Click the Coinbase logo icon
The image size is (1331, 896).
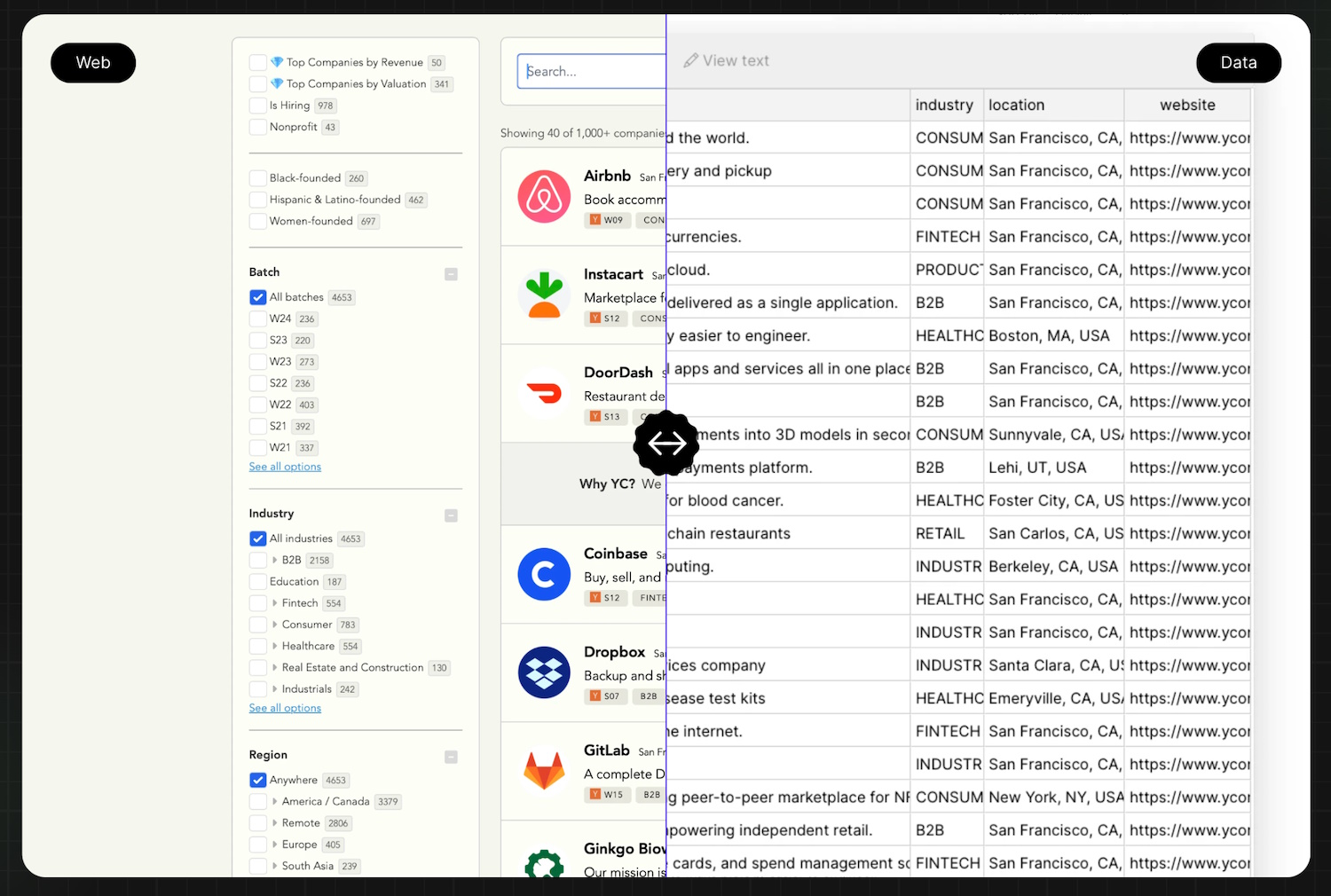tap(544, 574)
